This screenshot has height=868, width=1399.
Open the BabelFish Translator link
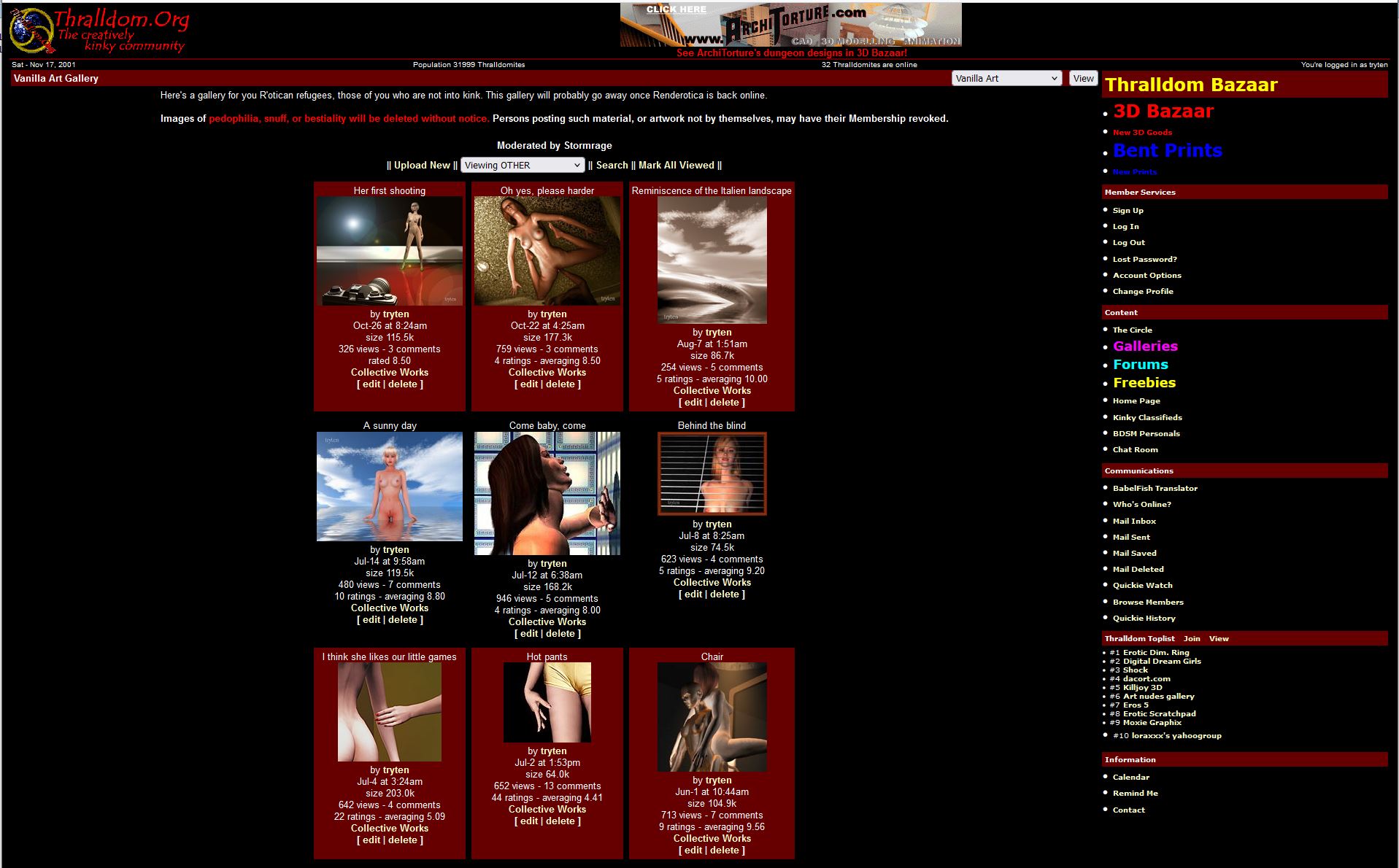coord(1155,489)
